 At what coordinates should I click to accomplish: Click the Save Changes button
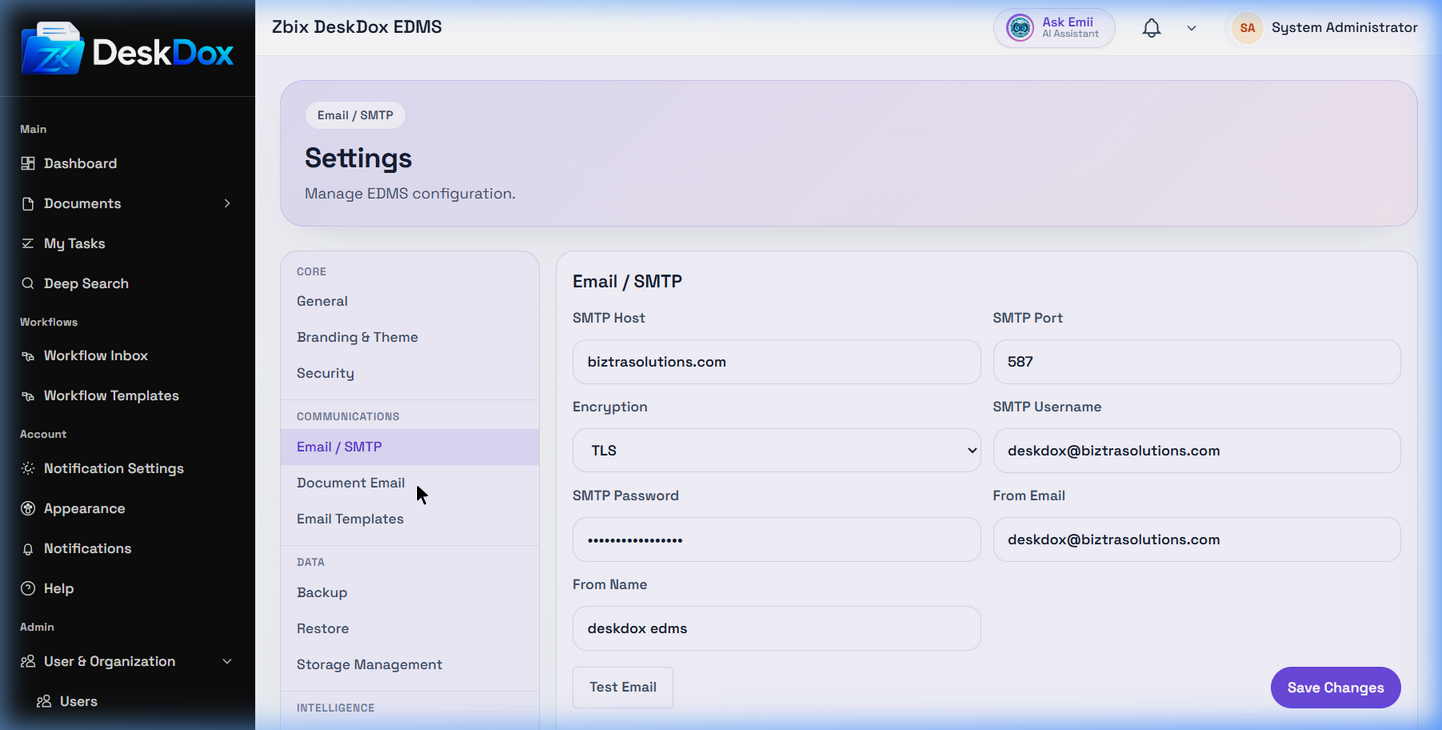point(1335,687)
